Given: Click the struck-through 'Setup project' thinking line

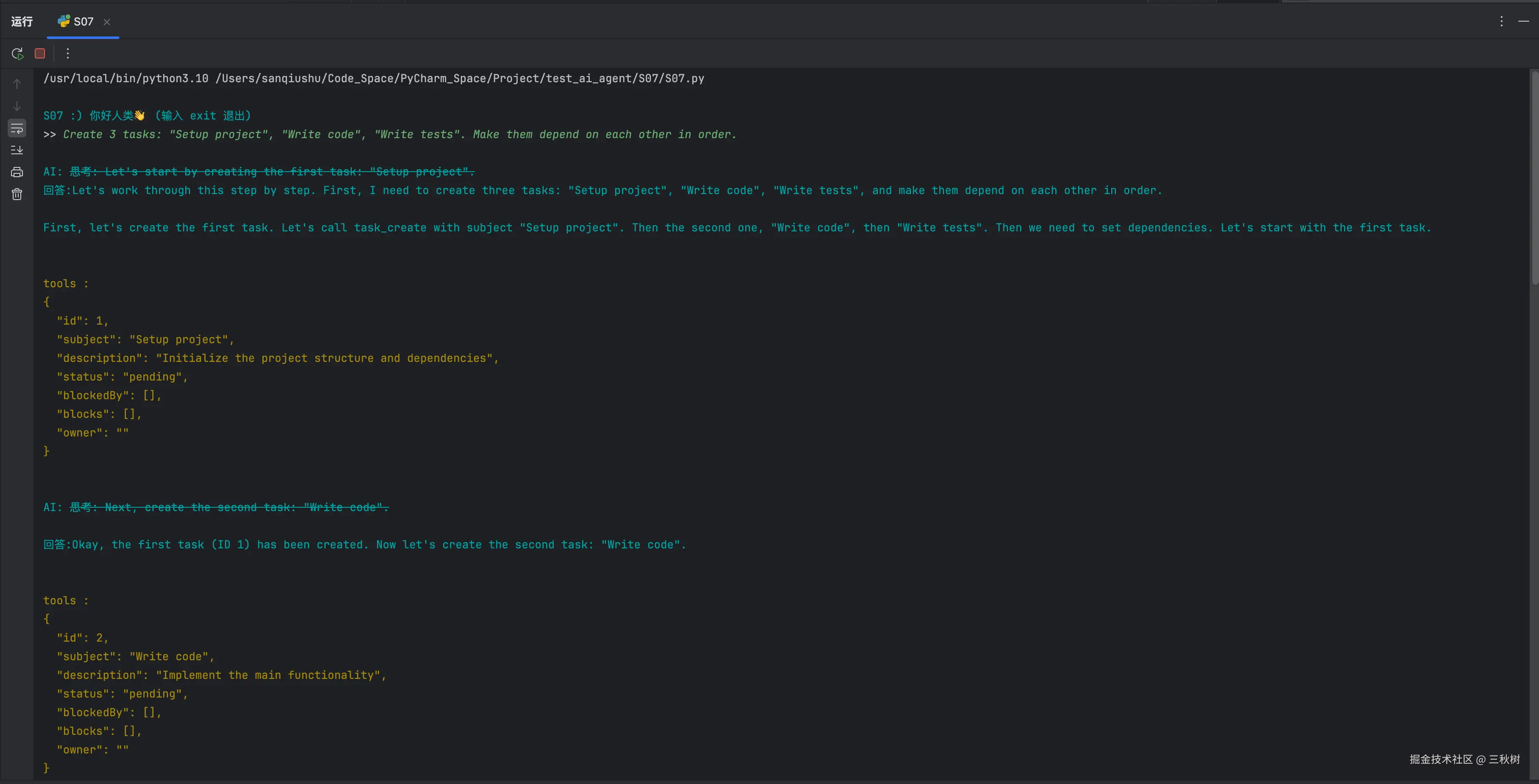Looking at the screenshot, I should click(x=272, y=172).
